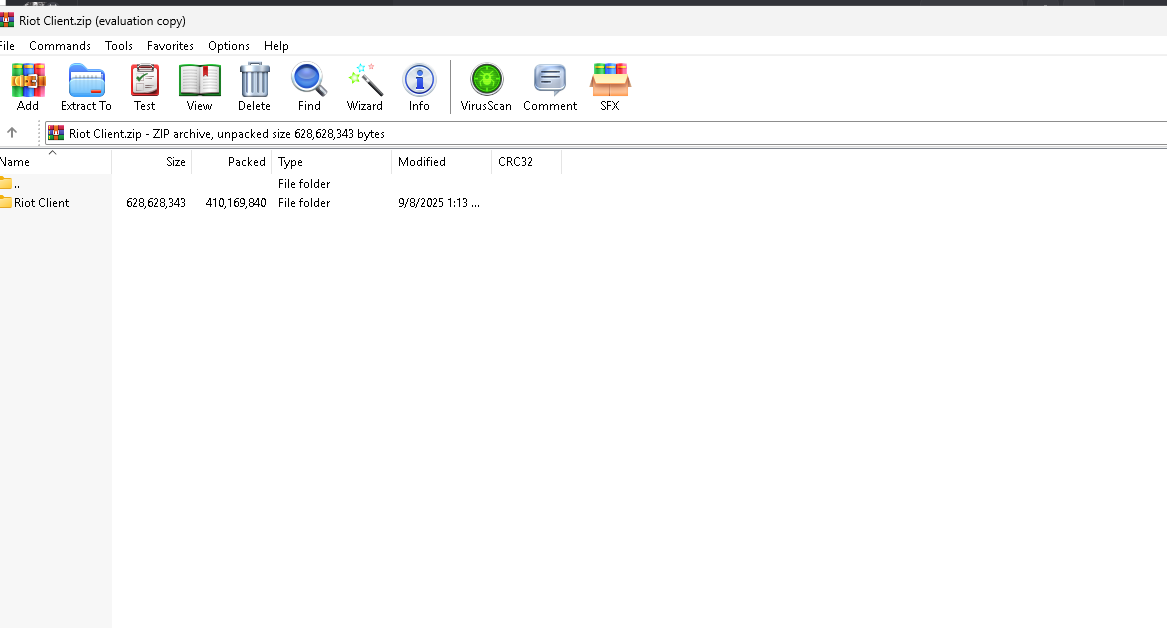Open the View toolbar icon
Image resolution: width=1167 pixels, height=628 pixels.
pos(199,86)
